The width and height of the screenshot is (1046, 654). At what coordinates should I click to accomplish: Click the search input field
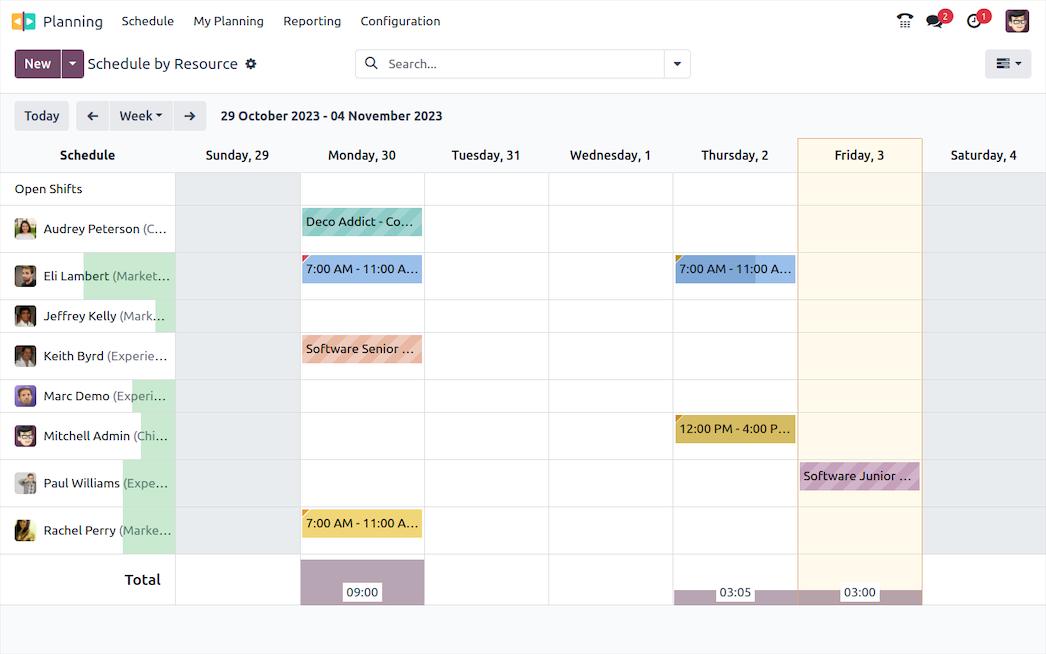(x=520, y=64)
